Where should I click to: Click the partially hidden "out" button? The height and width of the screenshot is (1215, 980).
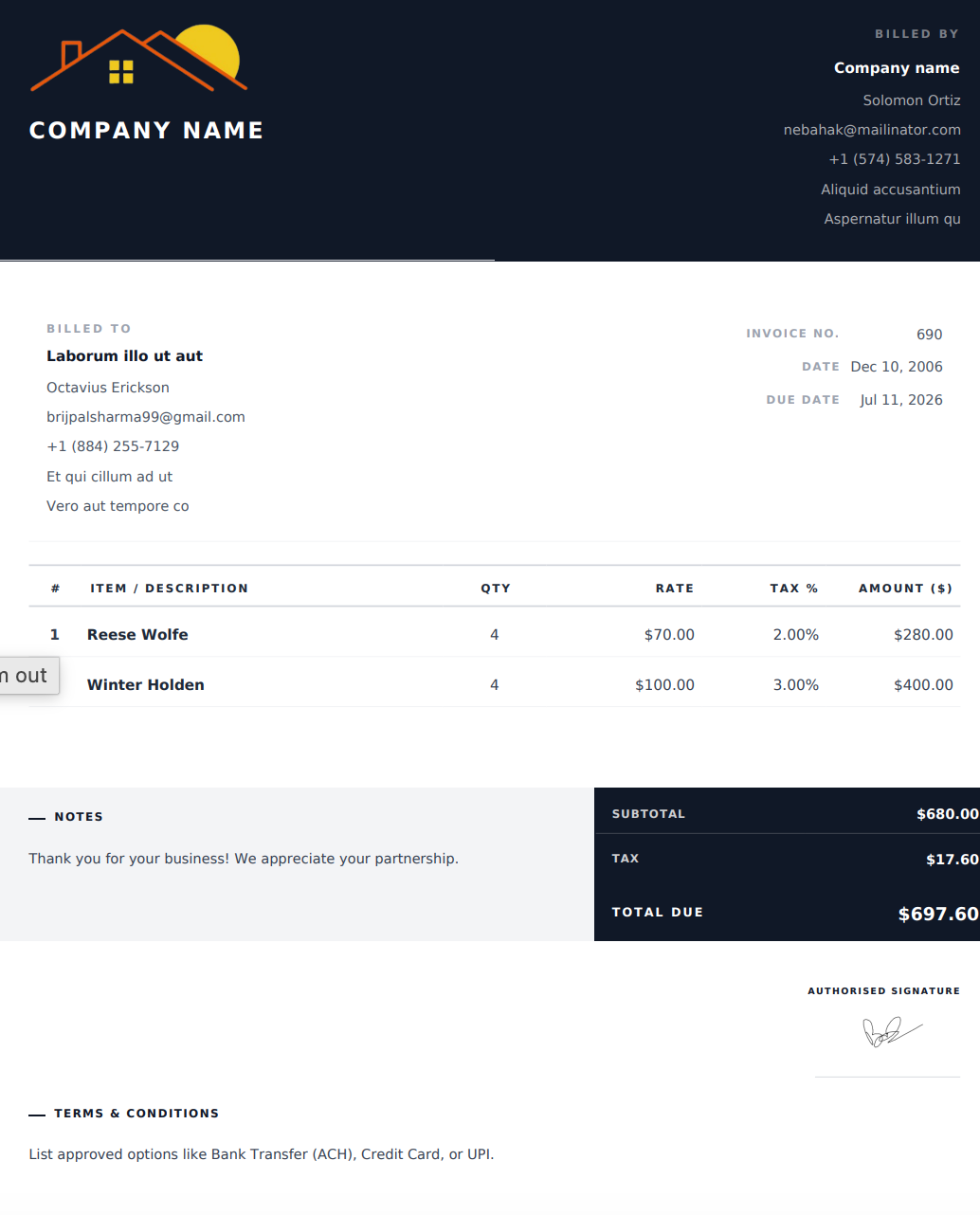28,676
